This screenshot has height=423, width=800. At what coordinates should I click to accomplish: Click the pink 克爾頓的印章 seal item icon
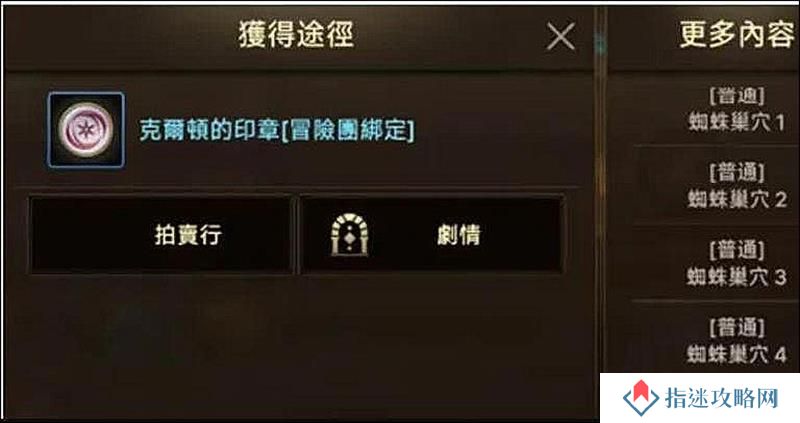pos(86,130)
